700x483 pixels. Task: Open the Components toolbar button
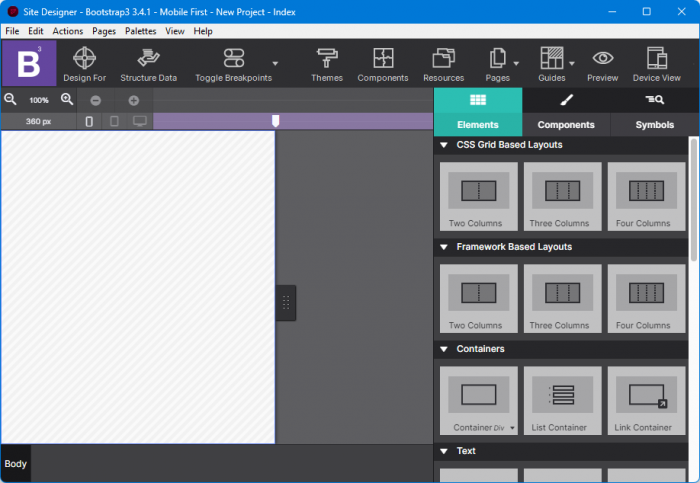[x=383, y=63]
